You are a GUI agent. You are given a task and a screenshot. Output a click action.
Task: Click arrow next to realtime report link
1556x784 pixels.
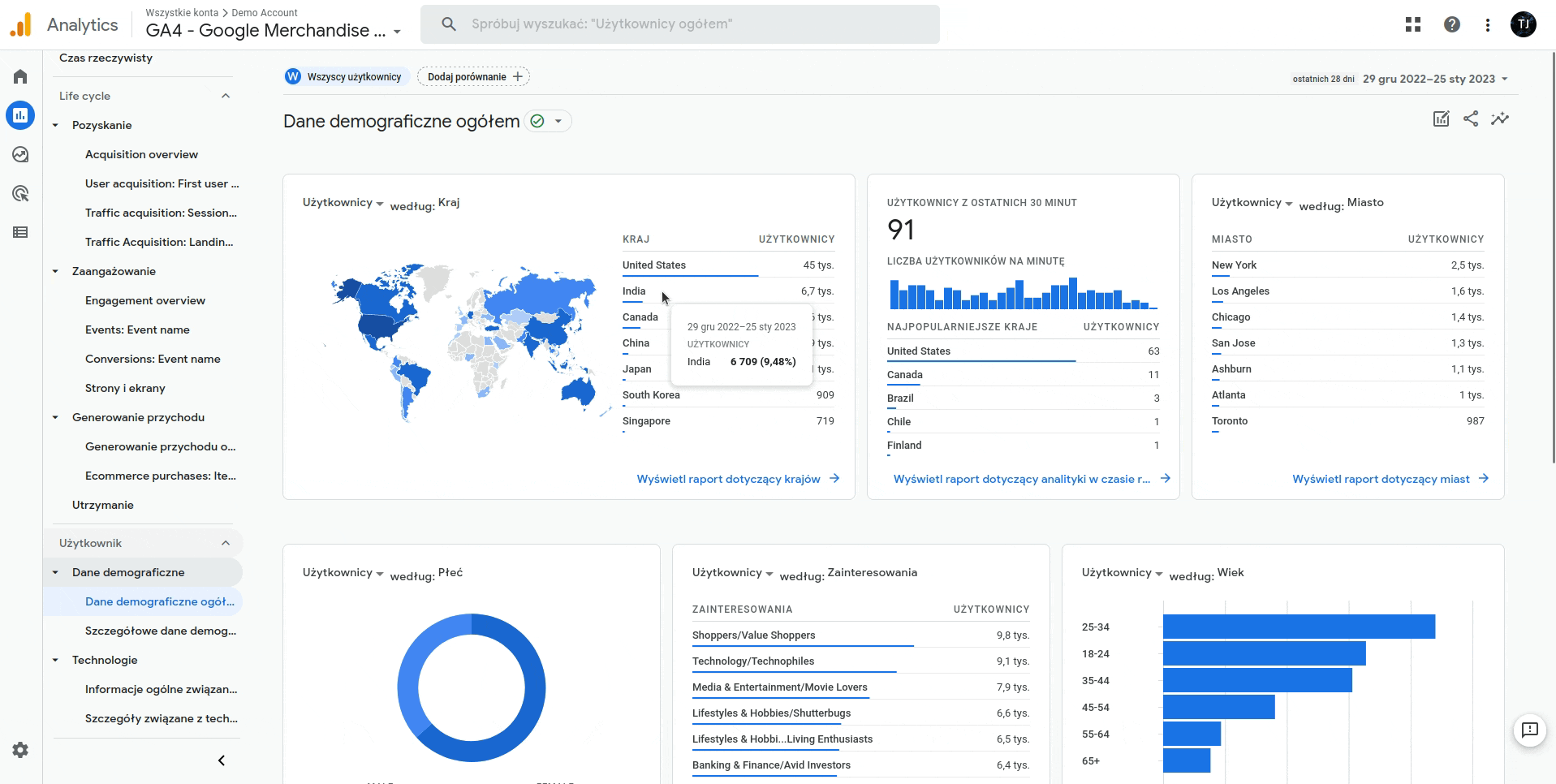tap(1166, 479)
